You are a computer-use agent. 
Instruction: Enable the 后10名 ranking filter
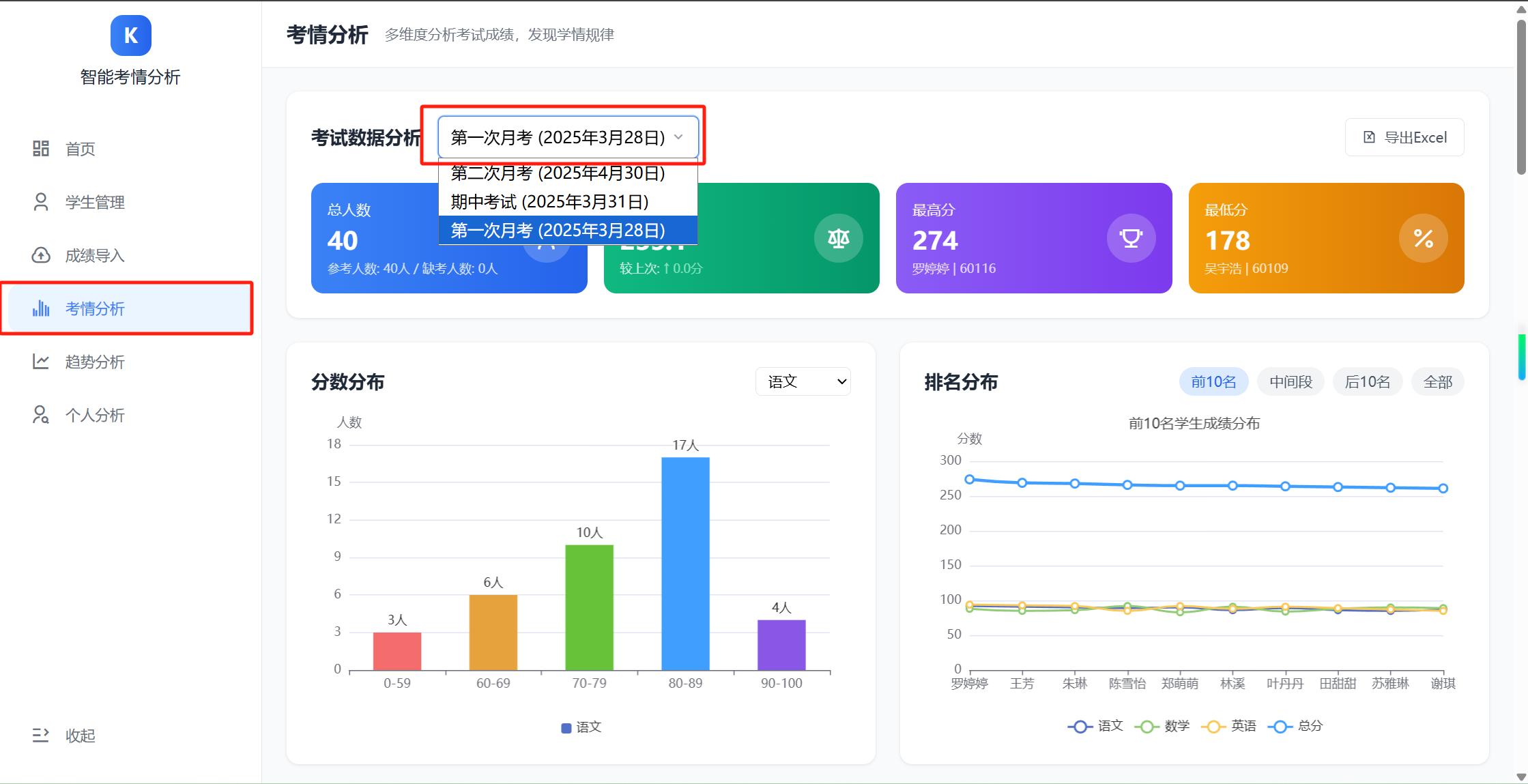tap(1367, 381)
